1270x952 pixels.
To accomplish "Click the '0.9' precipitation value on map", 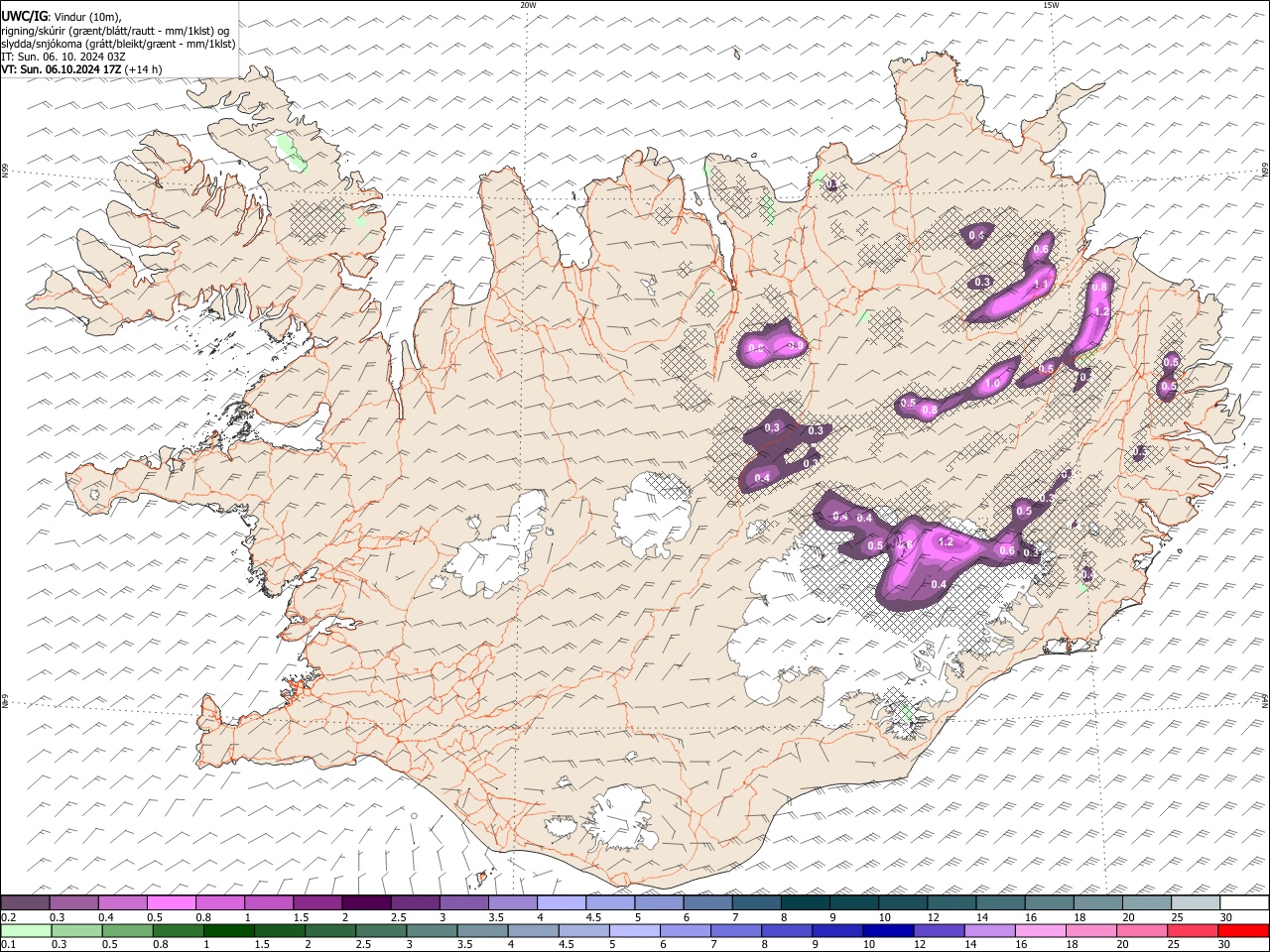I will coord(795,345).
